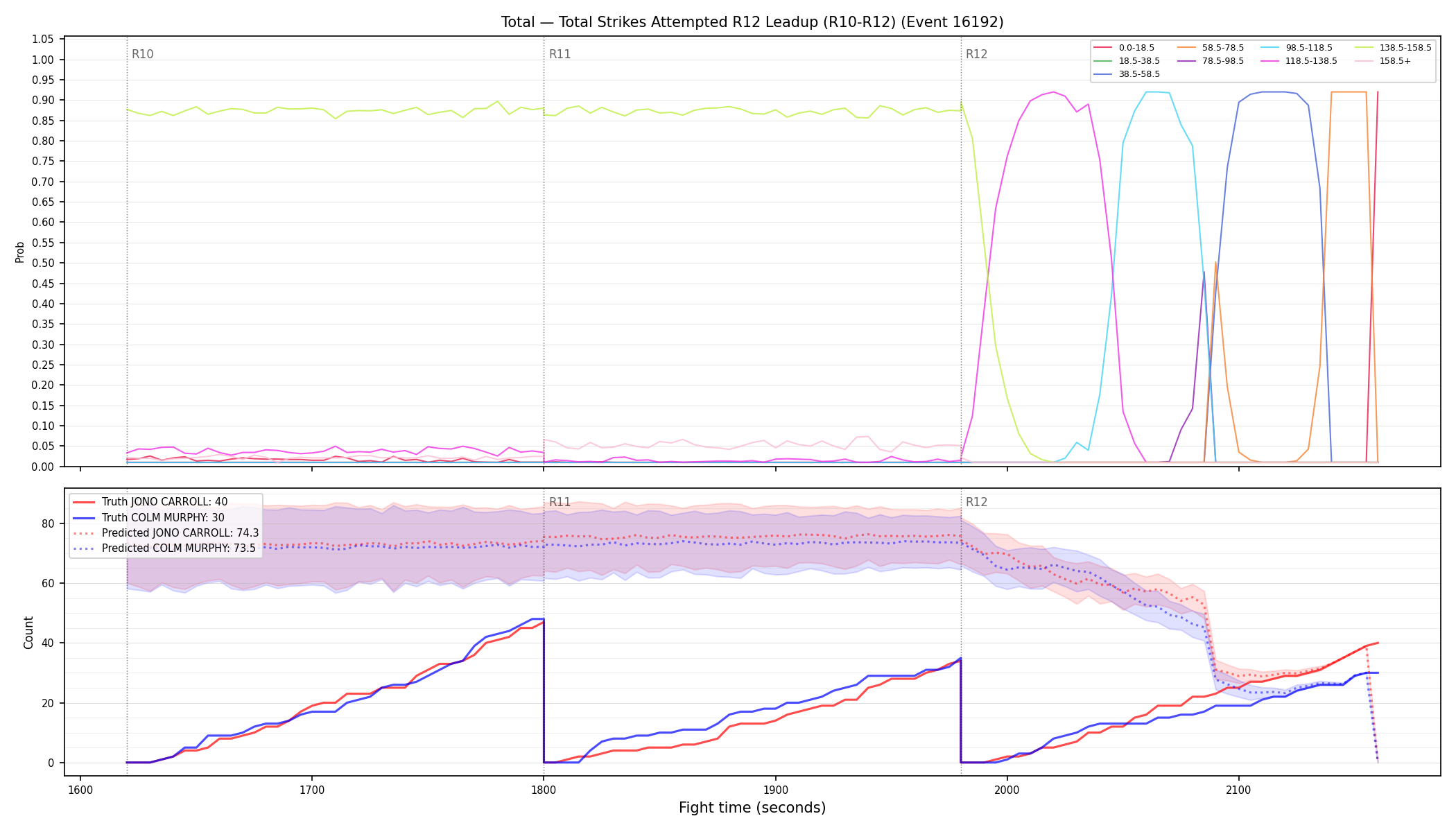Select the 58.5-78.5 legend entry
1456x832 pixels.
click(1211, 48)
